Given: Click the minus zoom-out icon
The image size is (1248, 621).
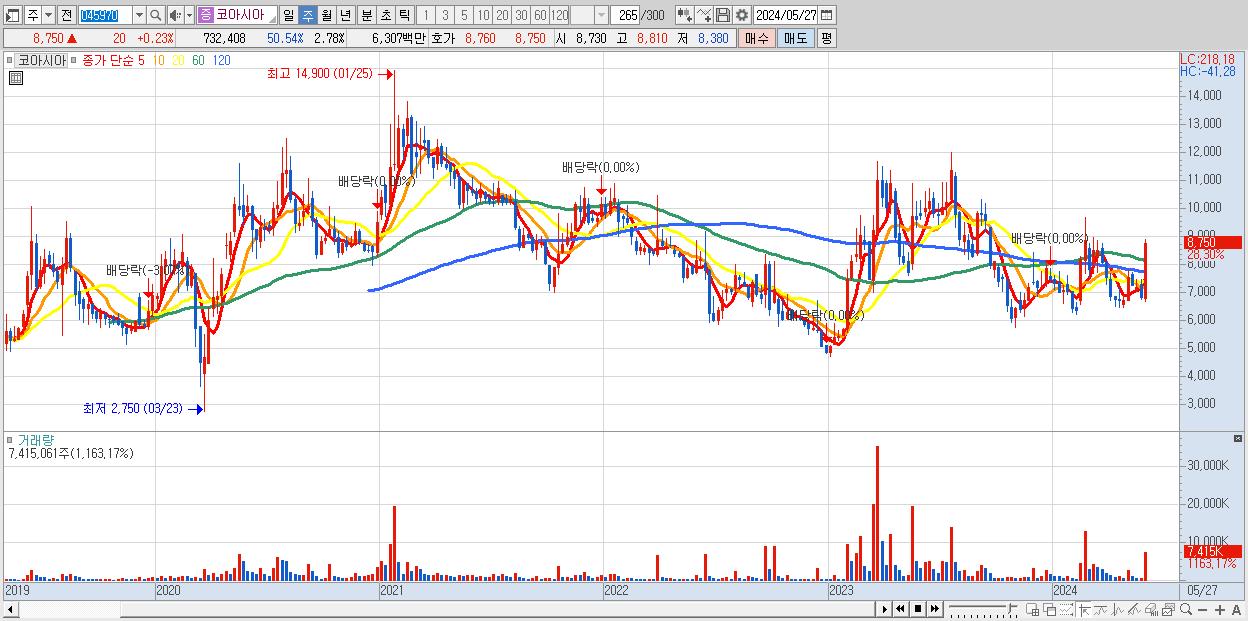Looking at the screenshot, I should tap(1202, 609).
